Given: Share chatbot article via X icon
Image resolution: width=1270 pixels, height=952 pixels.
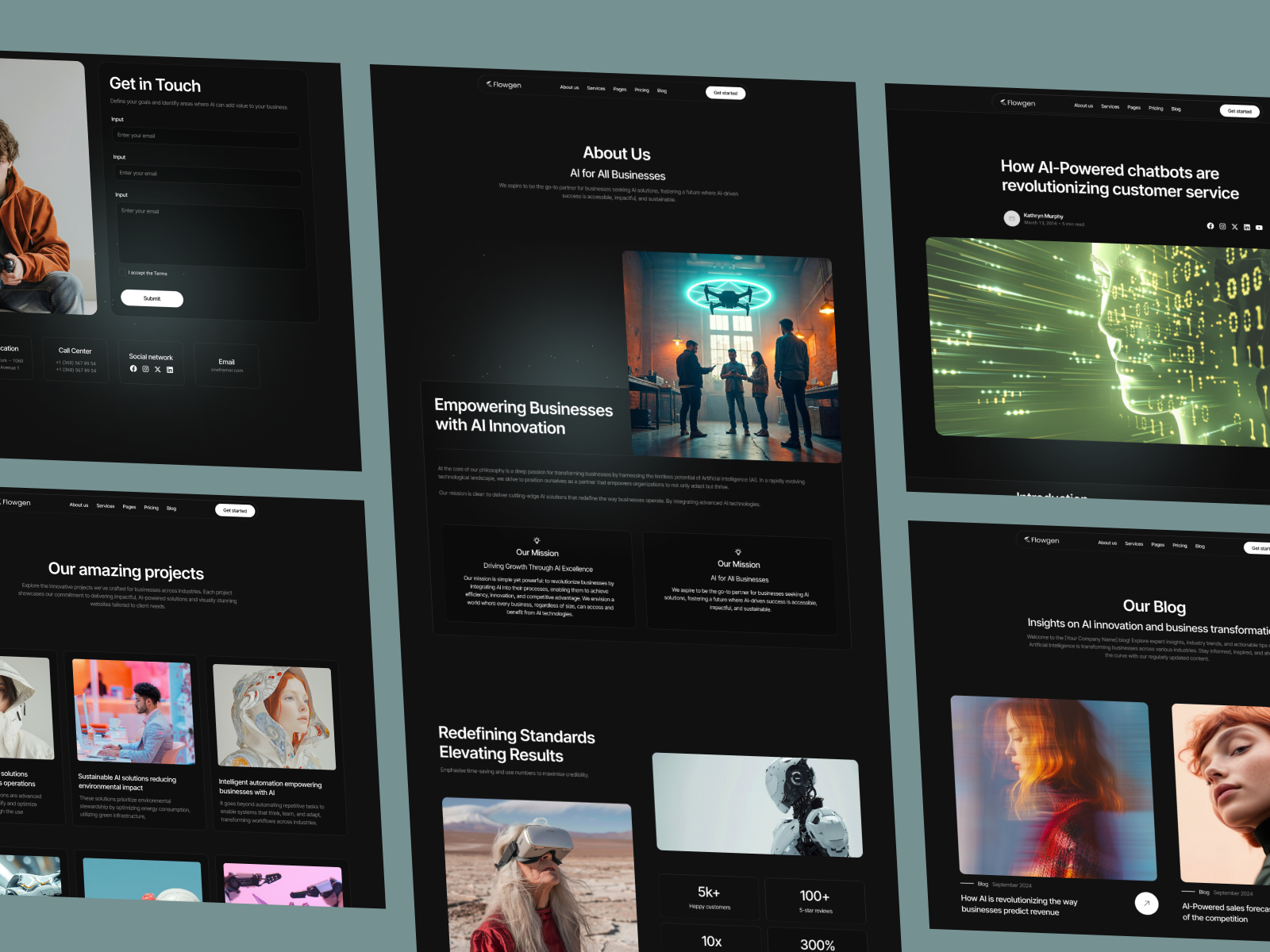Looking at the screenshot, I should (1234, 227).
